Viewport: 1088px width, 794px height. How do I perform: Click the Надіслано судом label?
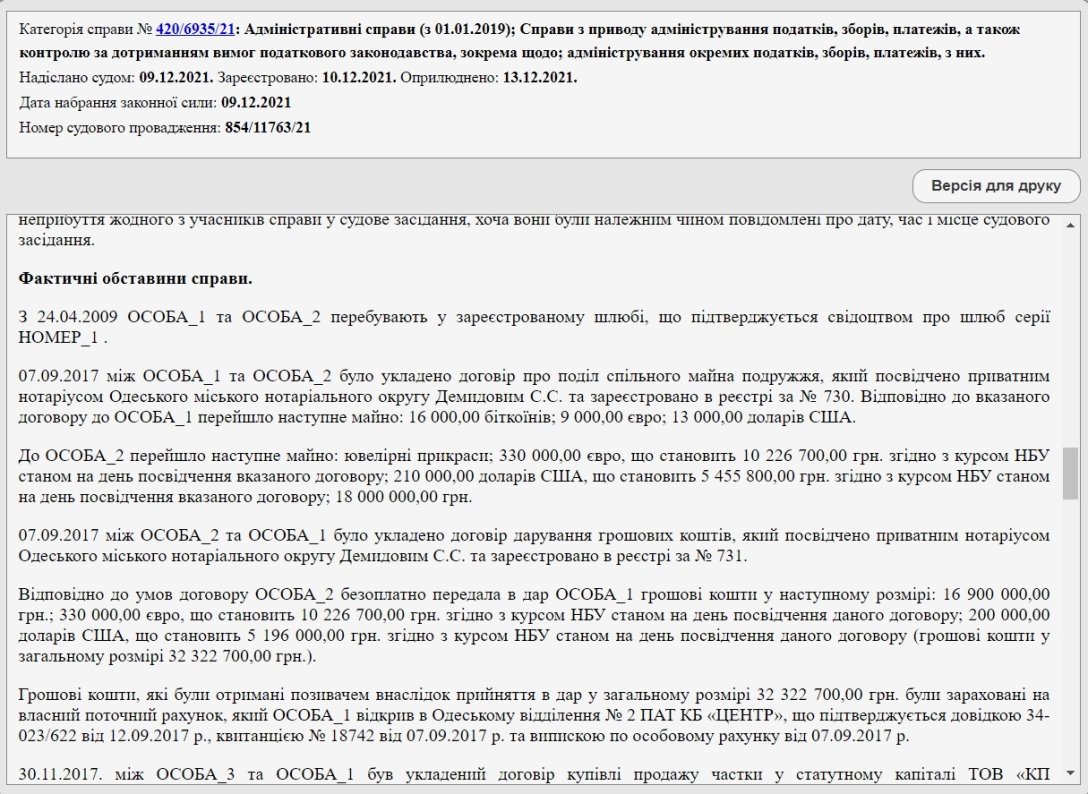tap(77, 77)
